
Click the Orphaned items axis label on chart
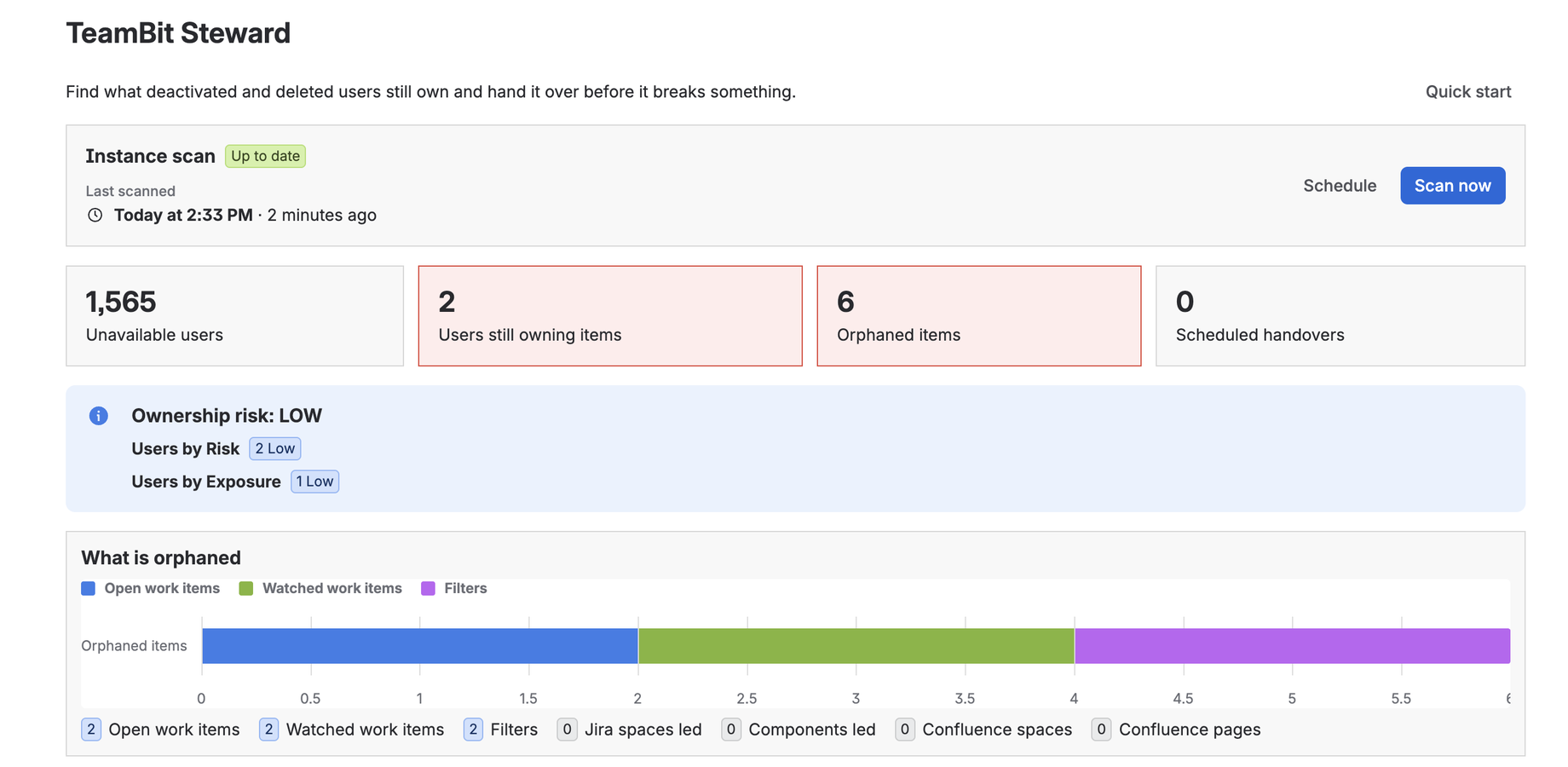pos(134,646)
